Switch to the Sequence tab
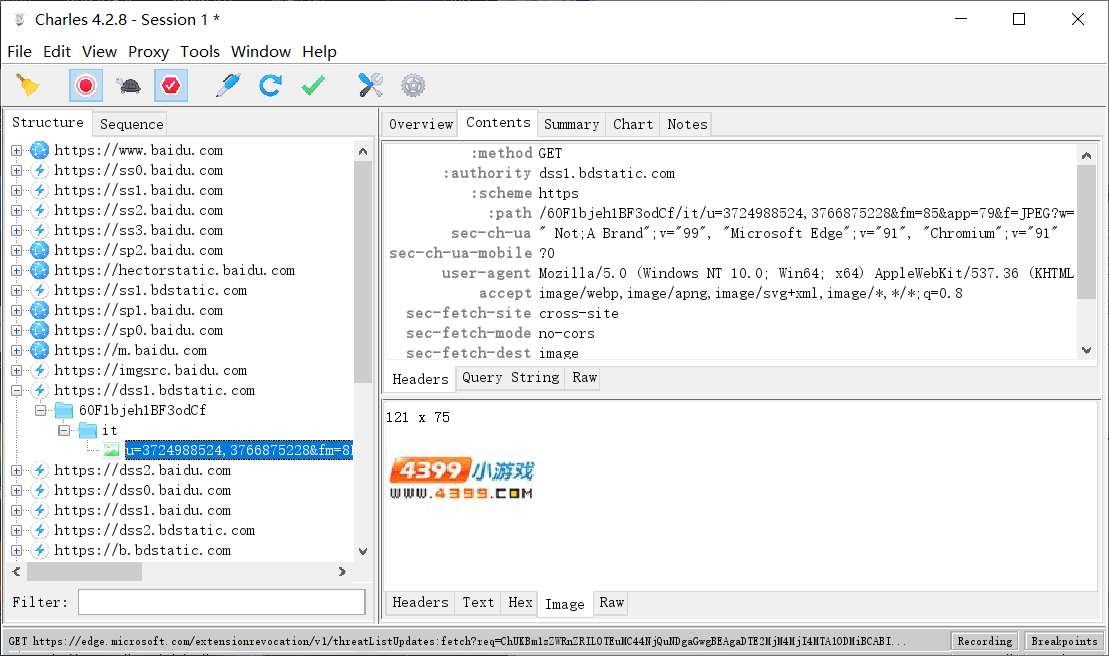 pos(132,124)
